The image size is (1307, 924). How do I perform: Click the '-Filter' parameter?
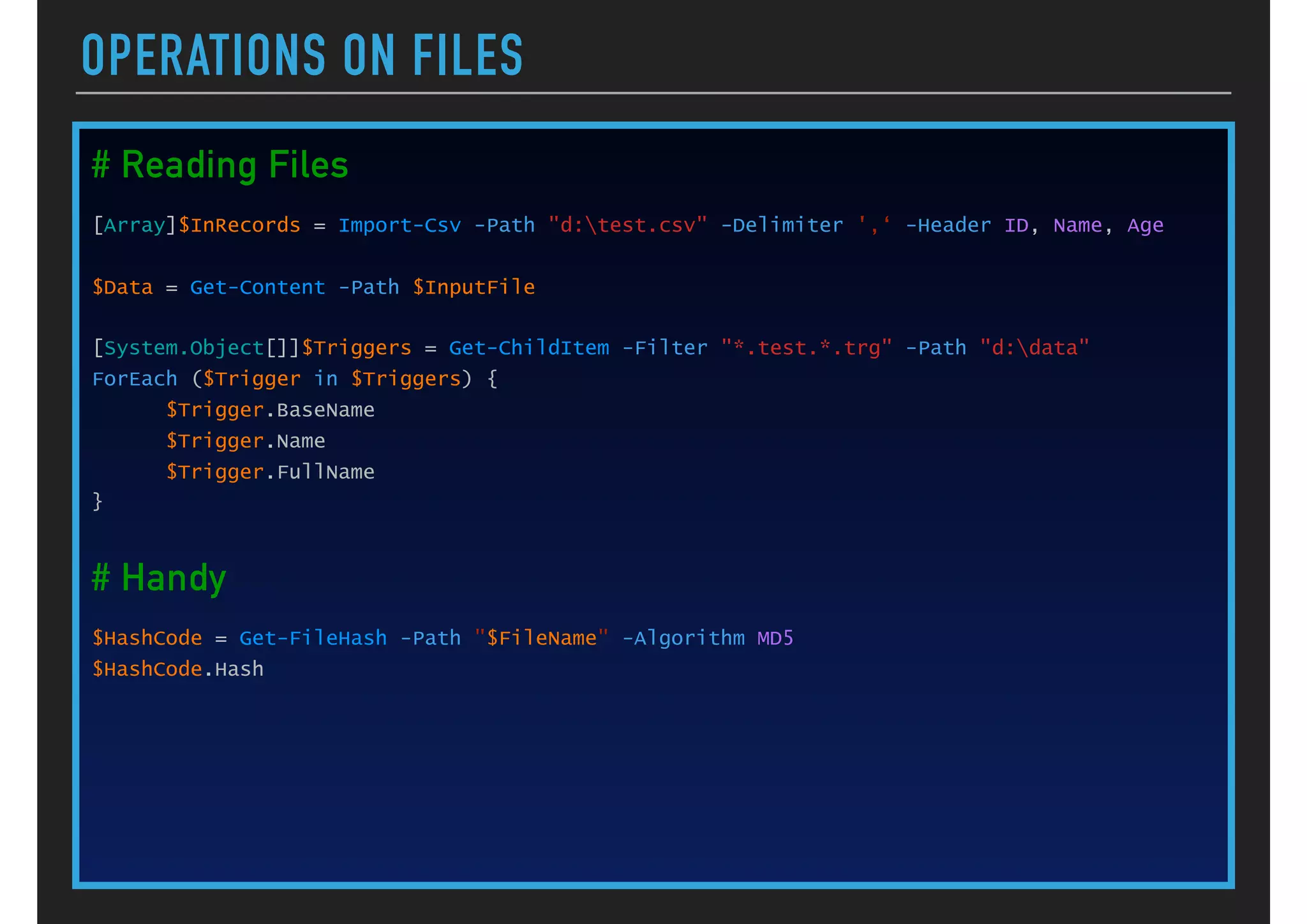(x=665, y=348)
